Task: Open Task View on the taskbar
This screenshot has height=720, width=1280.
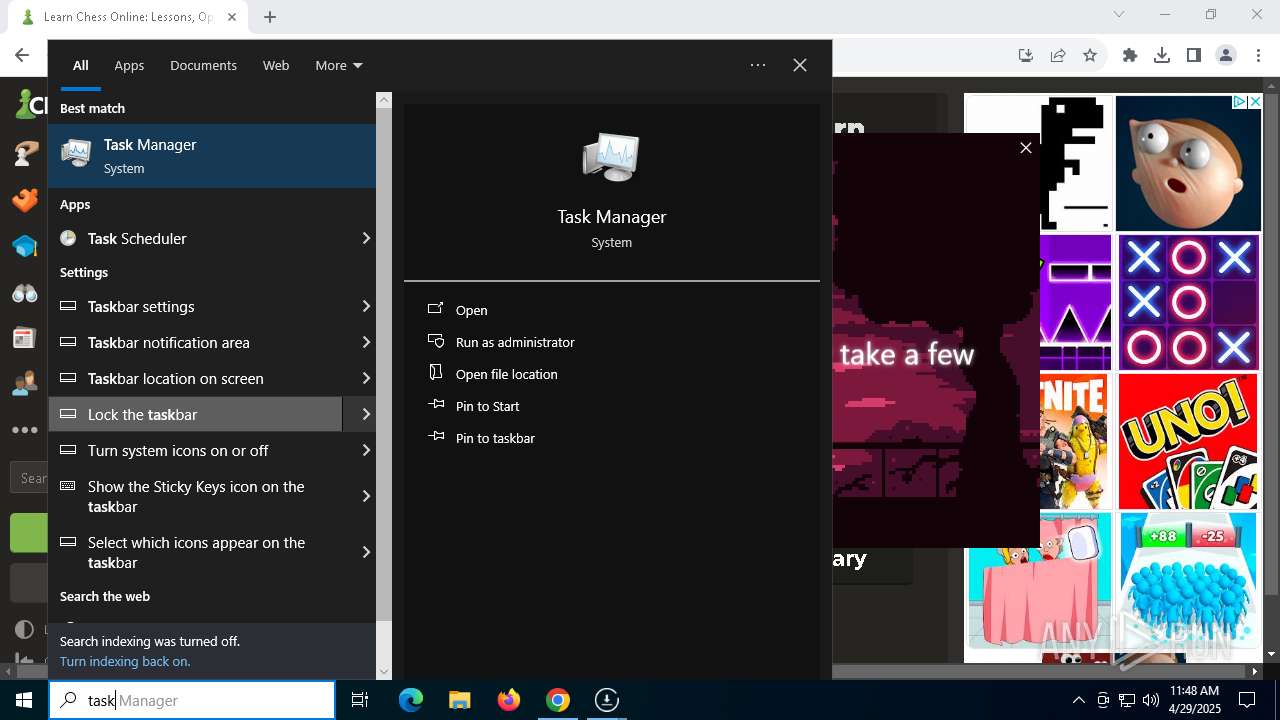Action: pyautogui.click(x=360, y=700)
